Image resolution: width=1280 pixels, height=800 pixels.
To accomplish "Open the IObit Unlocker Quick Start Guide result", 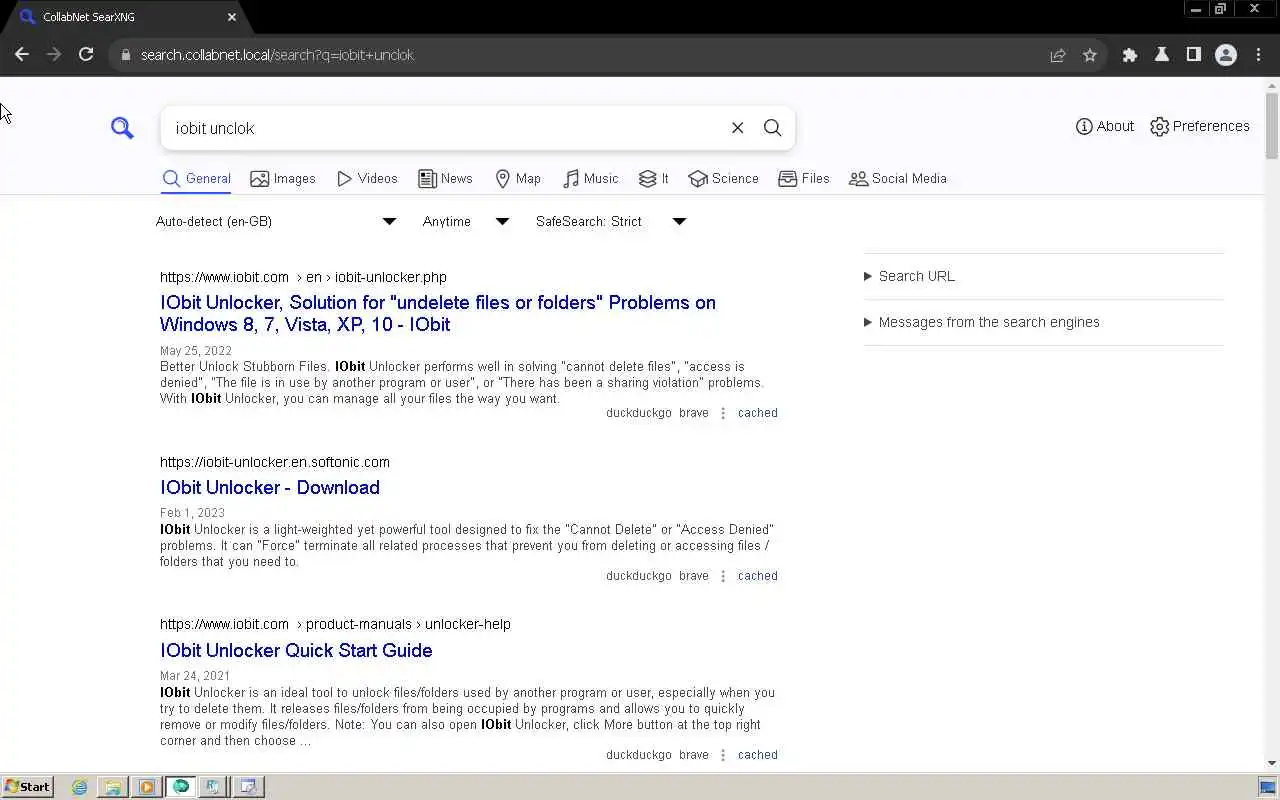I will pos(296,650).
